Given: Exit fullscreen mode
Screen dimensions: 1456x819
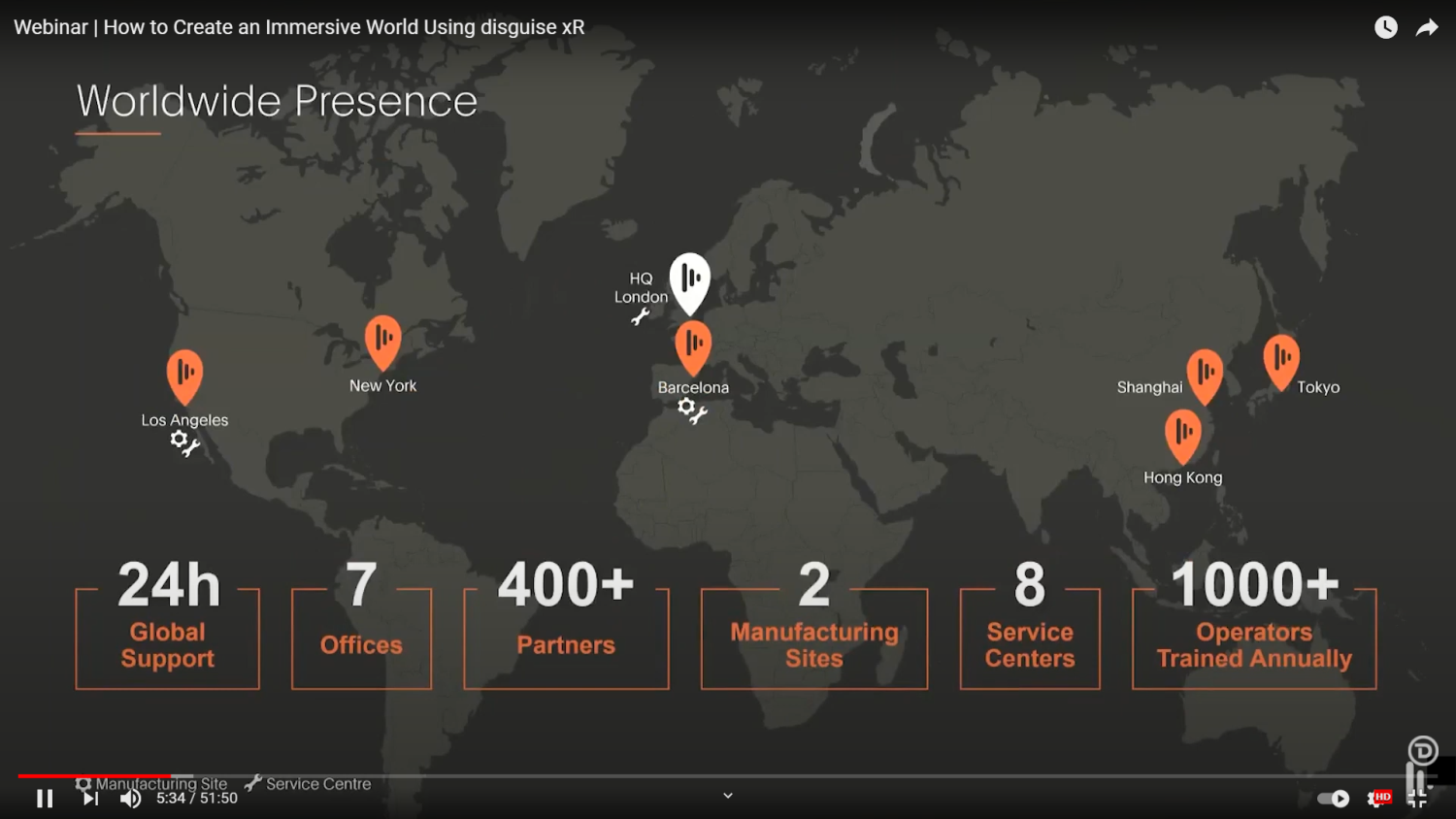Looking at the screenshot, I should 1417,799.
